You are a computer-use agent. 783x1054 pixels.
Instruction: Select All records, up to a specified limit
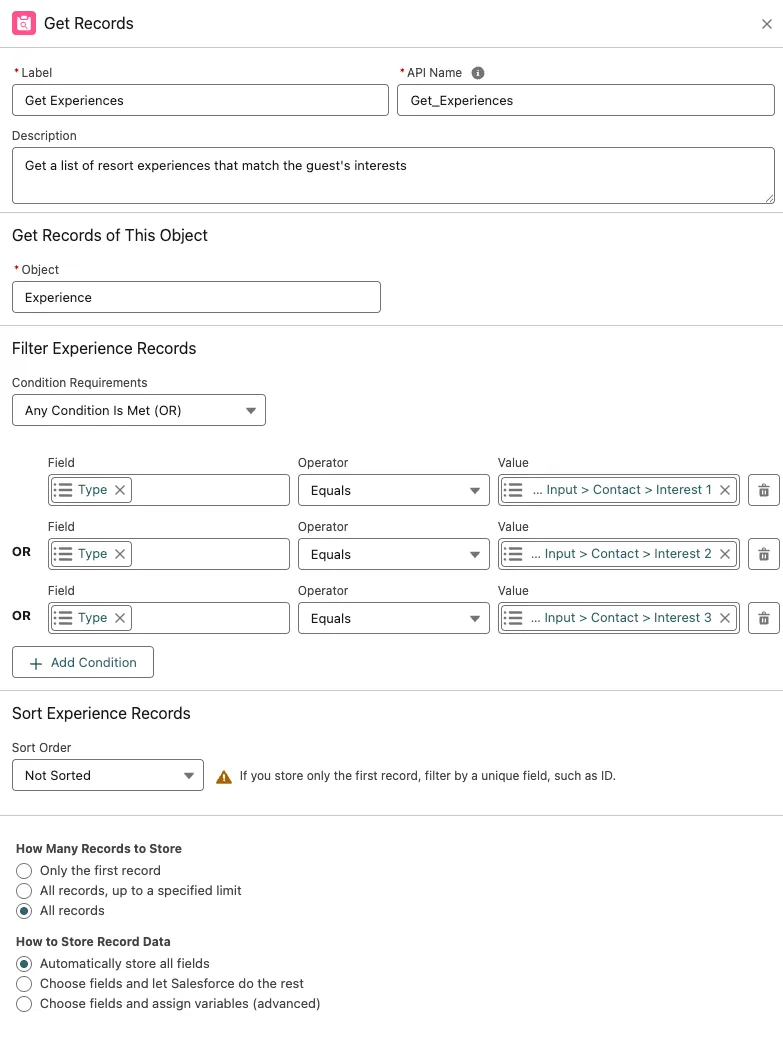click(x=25, y=891)
